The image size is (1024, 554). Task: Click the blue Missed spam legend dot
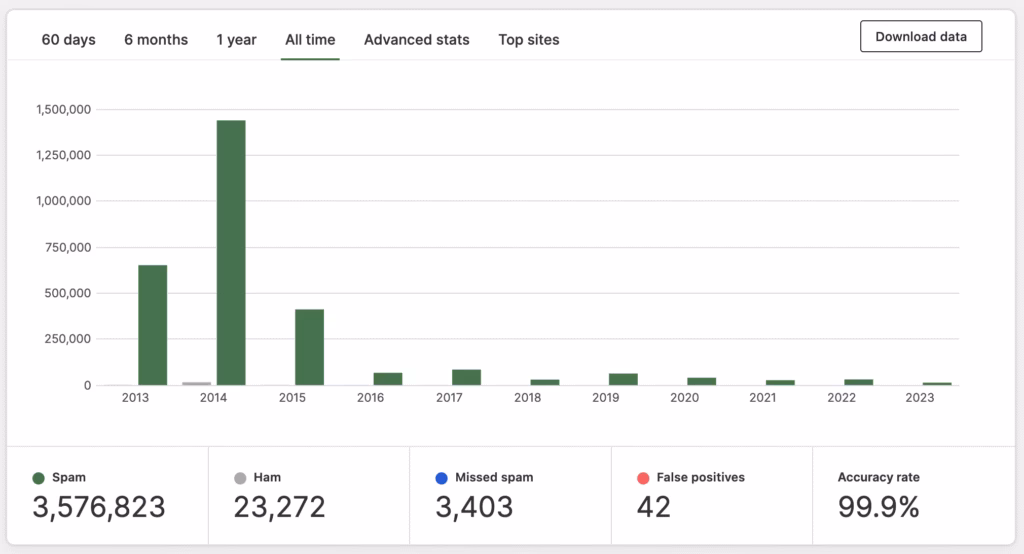441,478
